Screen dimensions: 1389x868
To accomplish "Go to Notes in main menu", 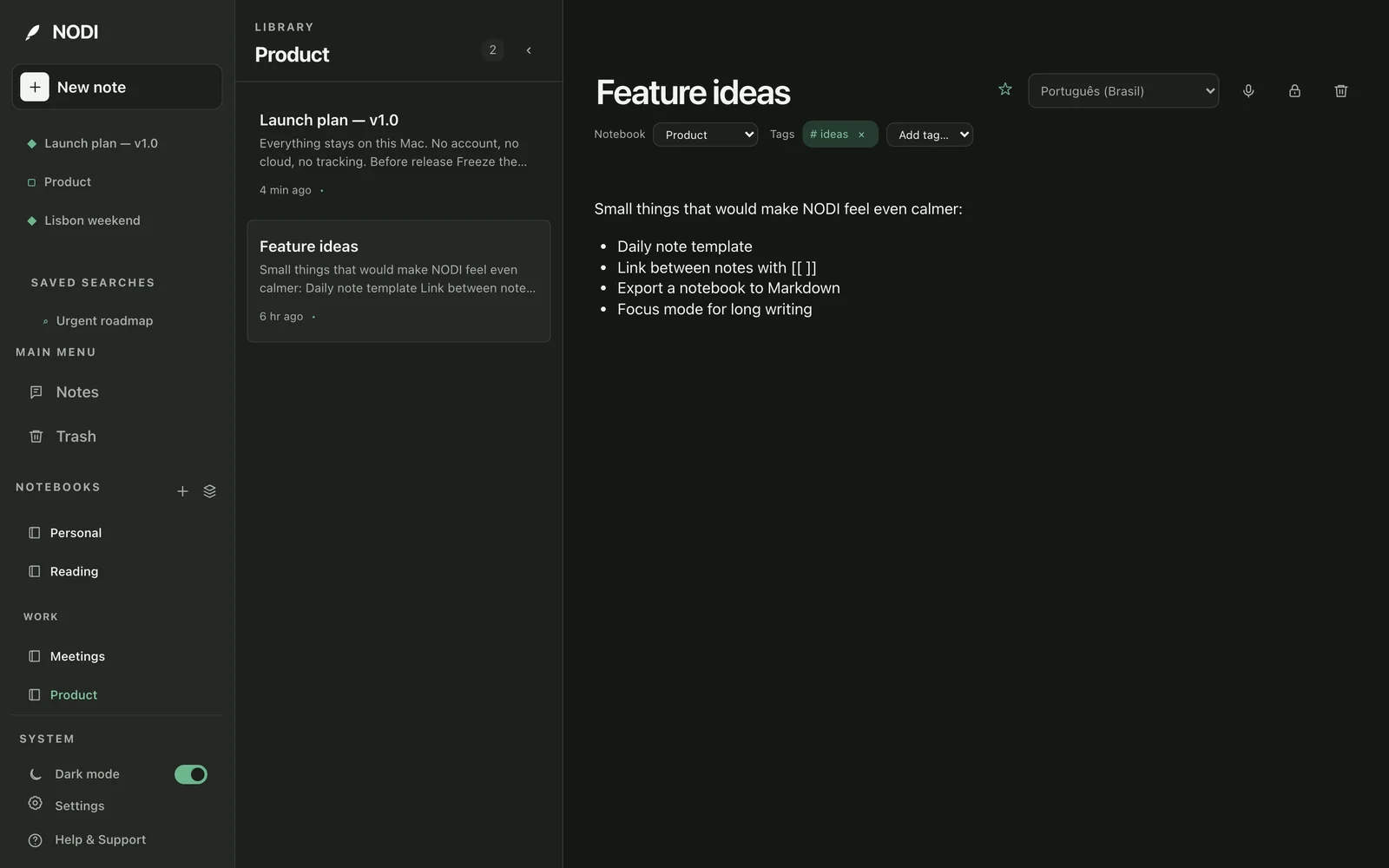I will click(x=77, y=392).
